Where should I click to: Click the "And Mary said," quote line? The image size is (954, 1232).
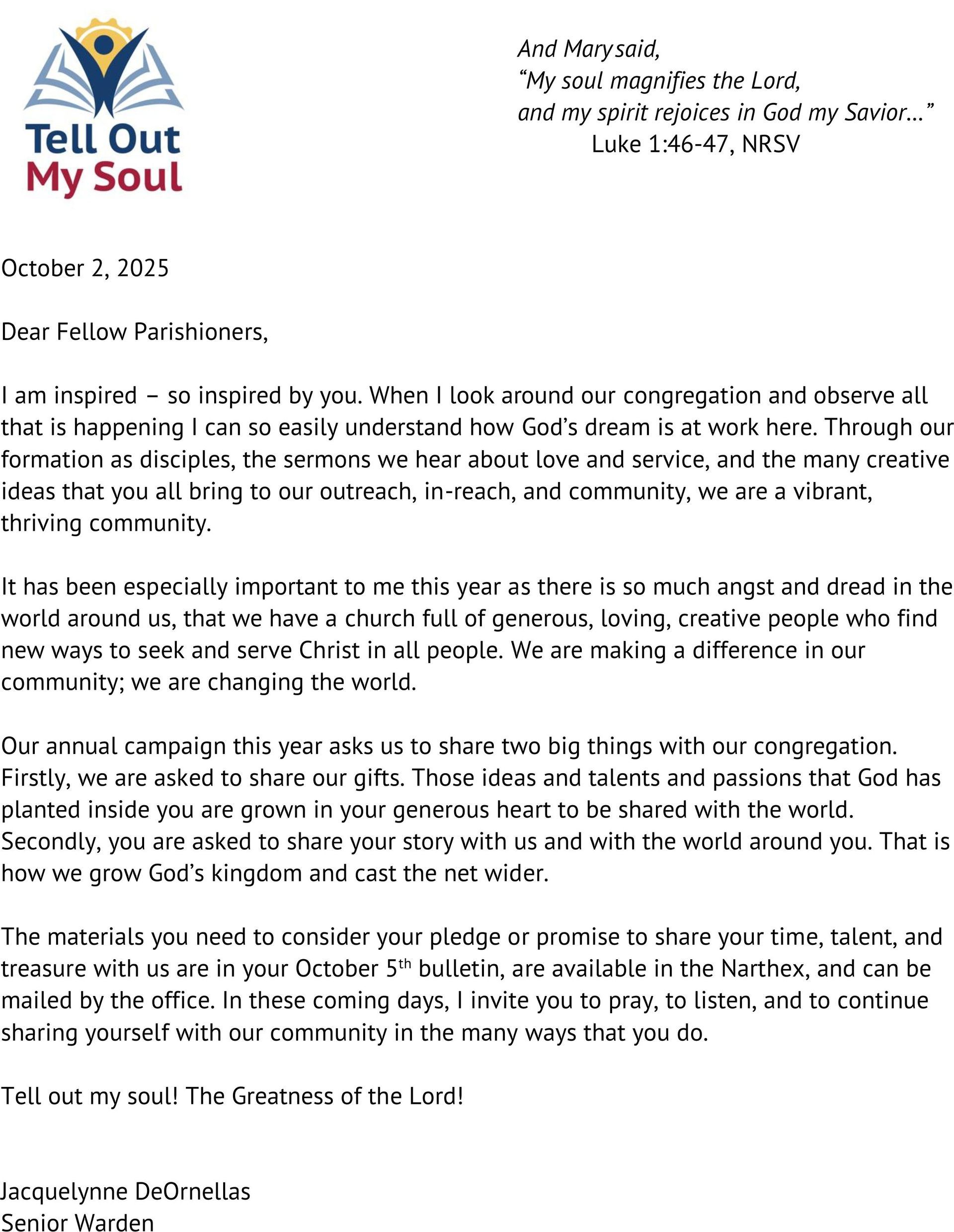click(588, 49)
